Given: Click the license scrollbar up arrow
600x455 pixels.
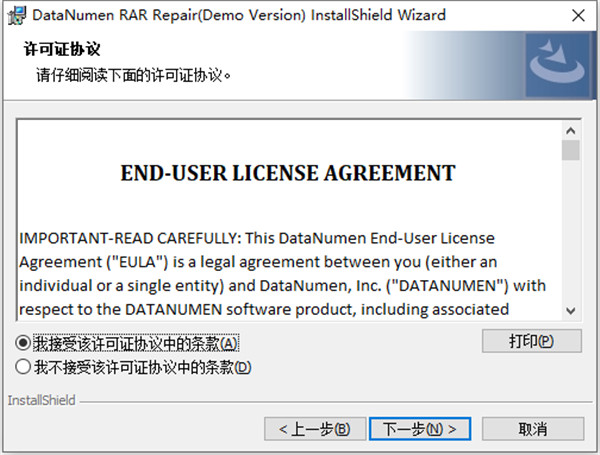Looking at the screenshot, I should click(570, 130).
